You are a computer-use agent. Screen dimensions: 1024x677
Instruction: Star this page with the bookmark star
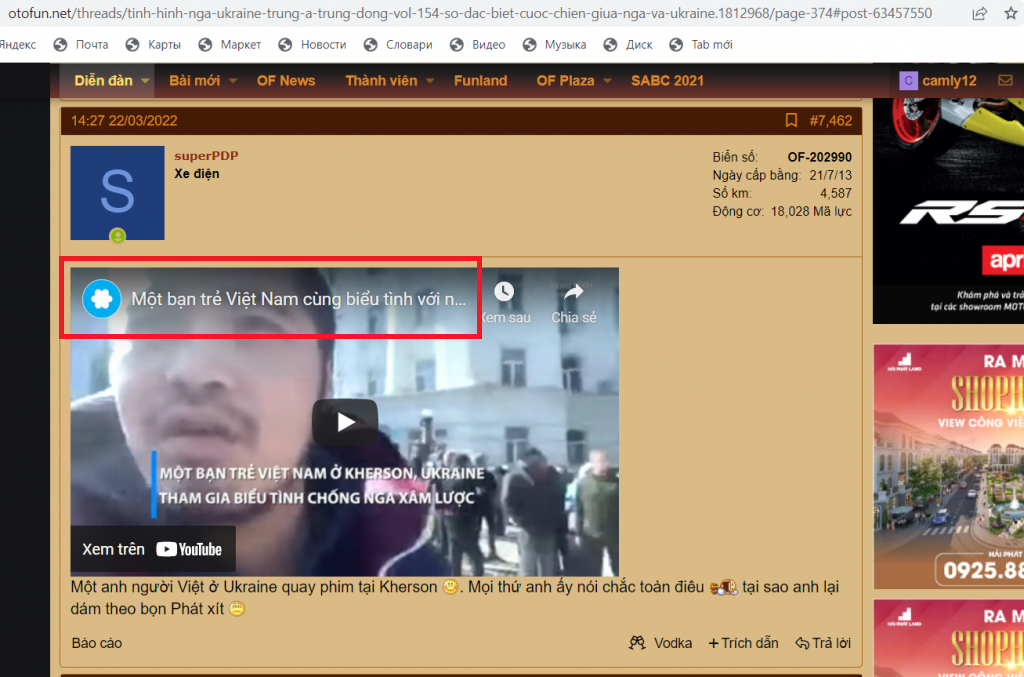tap(1011, 13)
